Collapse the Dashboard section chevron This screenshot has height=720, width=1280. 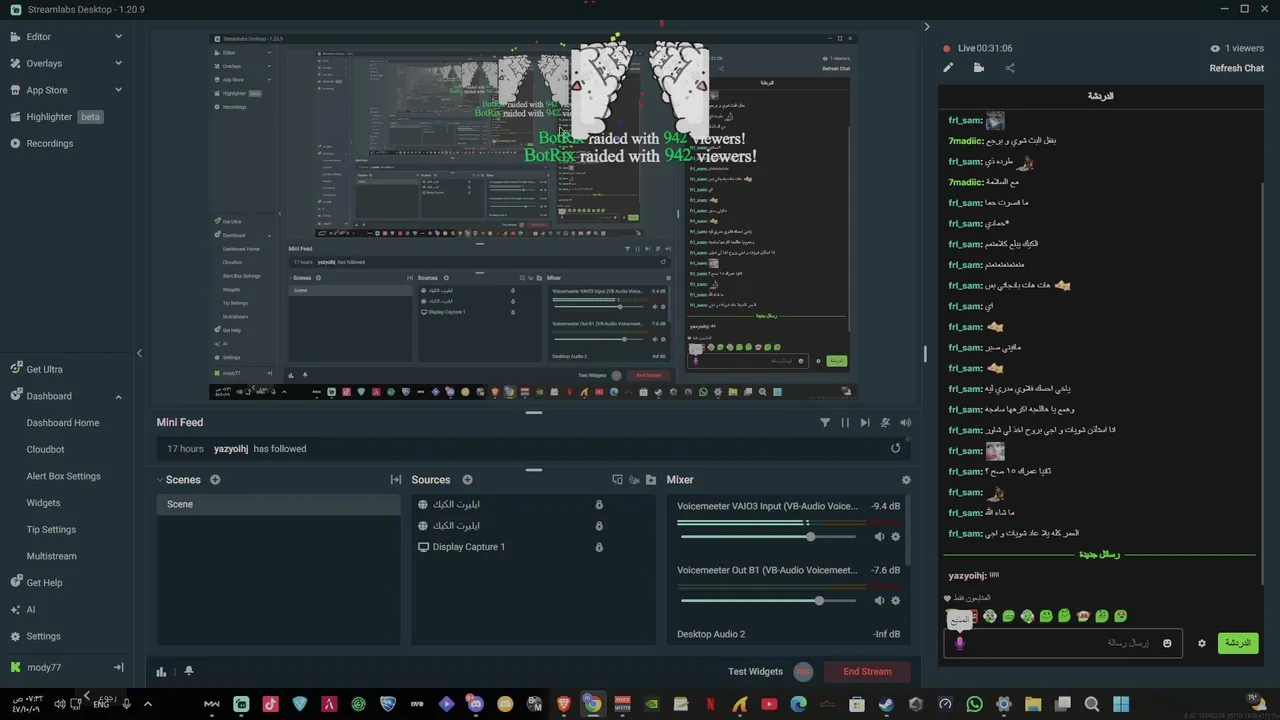click(x=118, y=396)
